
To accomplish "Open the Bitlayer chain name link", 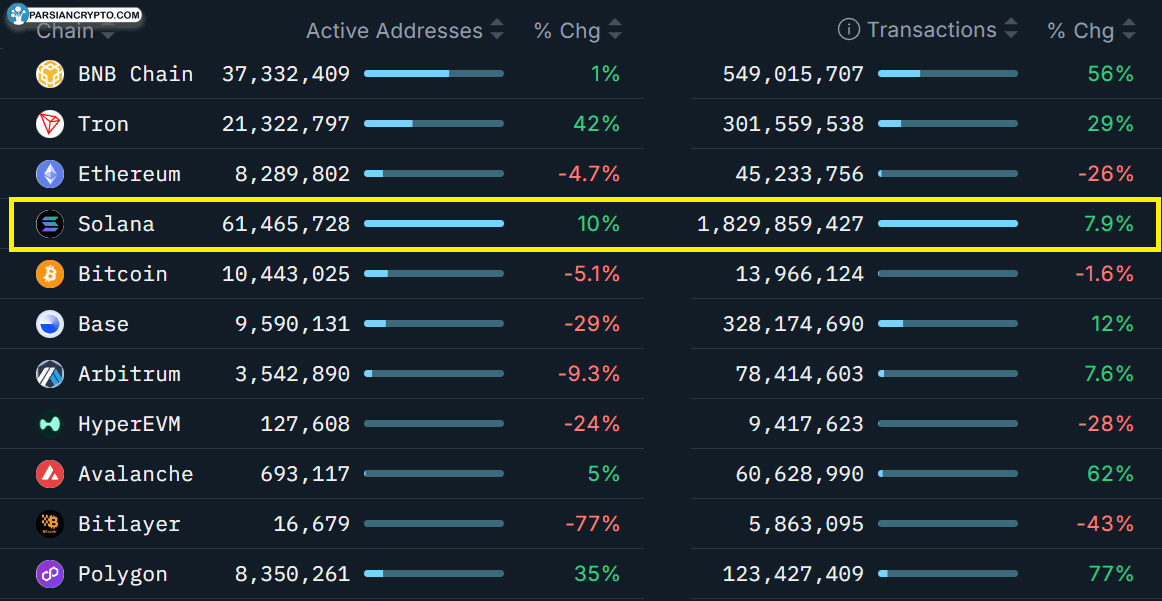I will pyautogui.click(x=129, y=524).
